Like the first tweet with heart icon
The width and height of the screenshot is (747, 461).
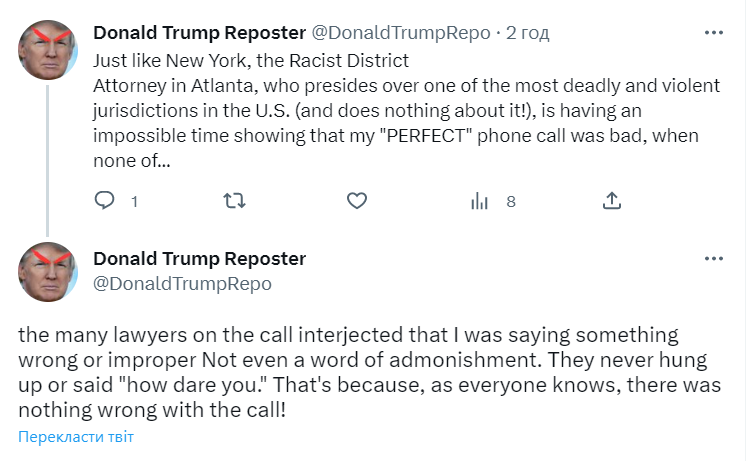pyautogui.click(x=357, y=201)
